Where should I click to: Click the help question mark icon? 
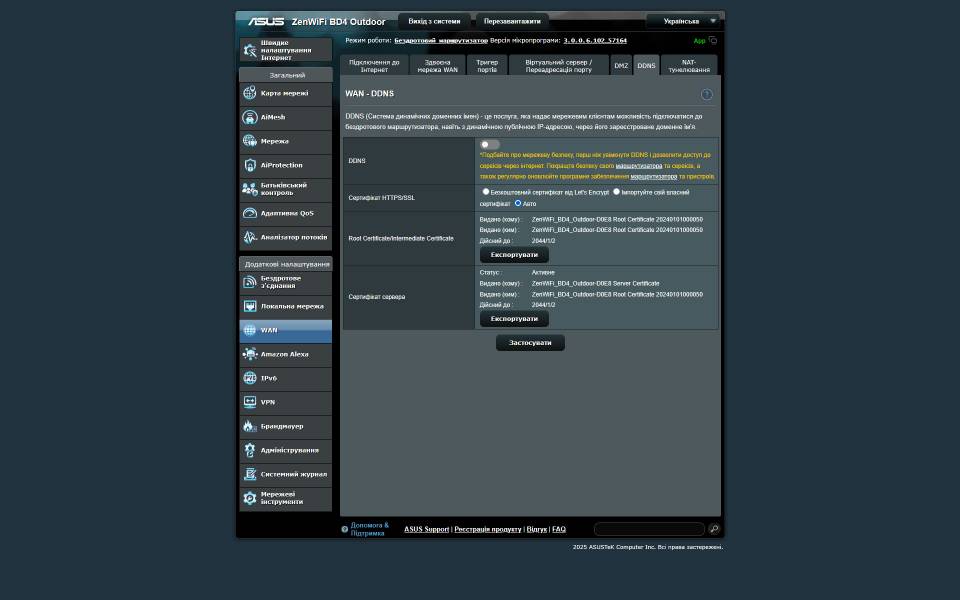coord(707,94)
